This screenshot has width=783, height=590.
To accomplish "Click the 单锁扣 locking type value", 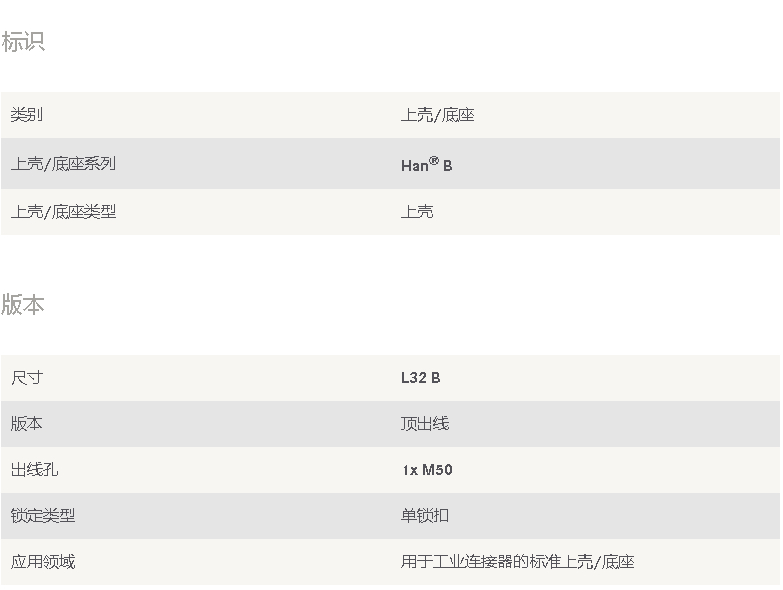I will (425, 516).
